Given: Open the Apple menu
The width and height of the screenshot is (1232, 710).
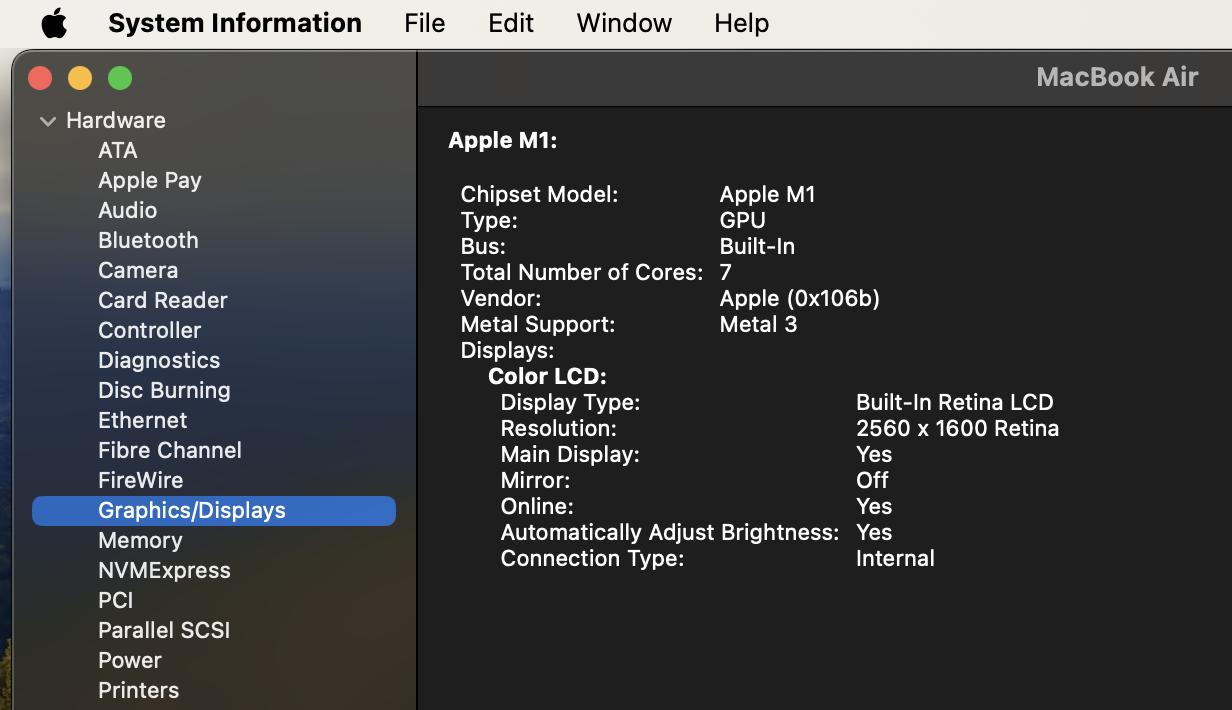Looking at the screenshot, I should pyautogui.click(x=54, y=23).
